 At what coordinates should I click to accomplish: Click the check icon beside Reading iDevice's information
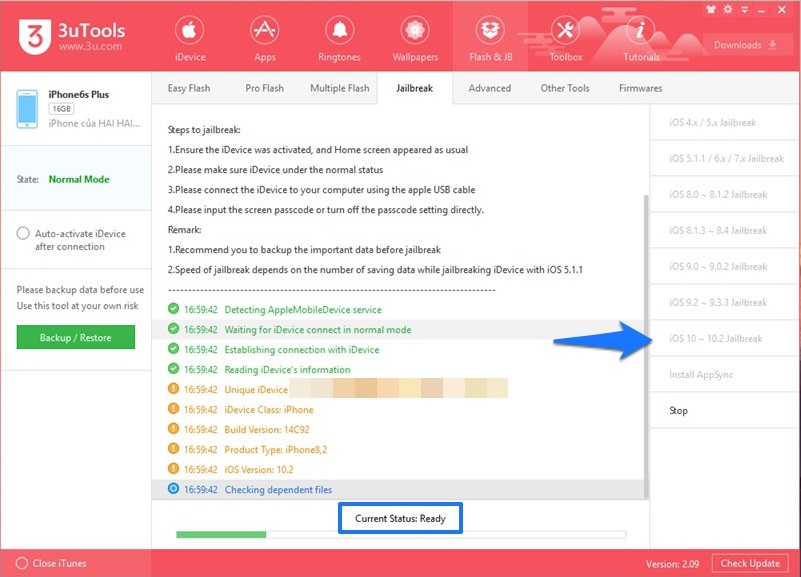pyautogui.click(x=173, y=369)
